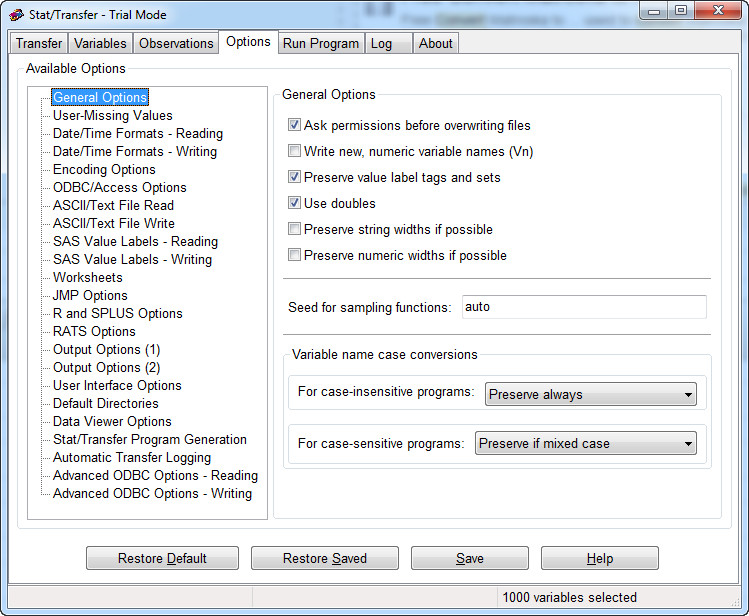Open ASCII/Text File Write options
749x616 pixels.
[114, 223]
